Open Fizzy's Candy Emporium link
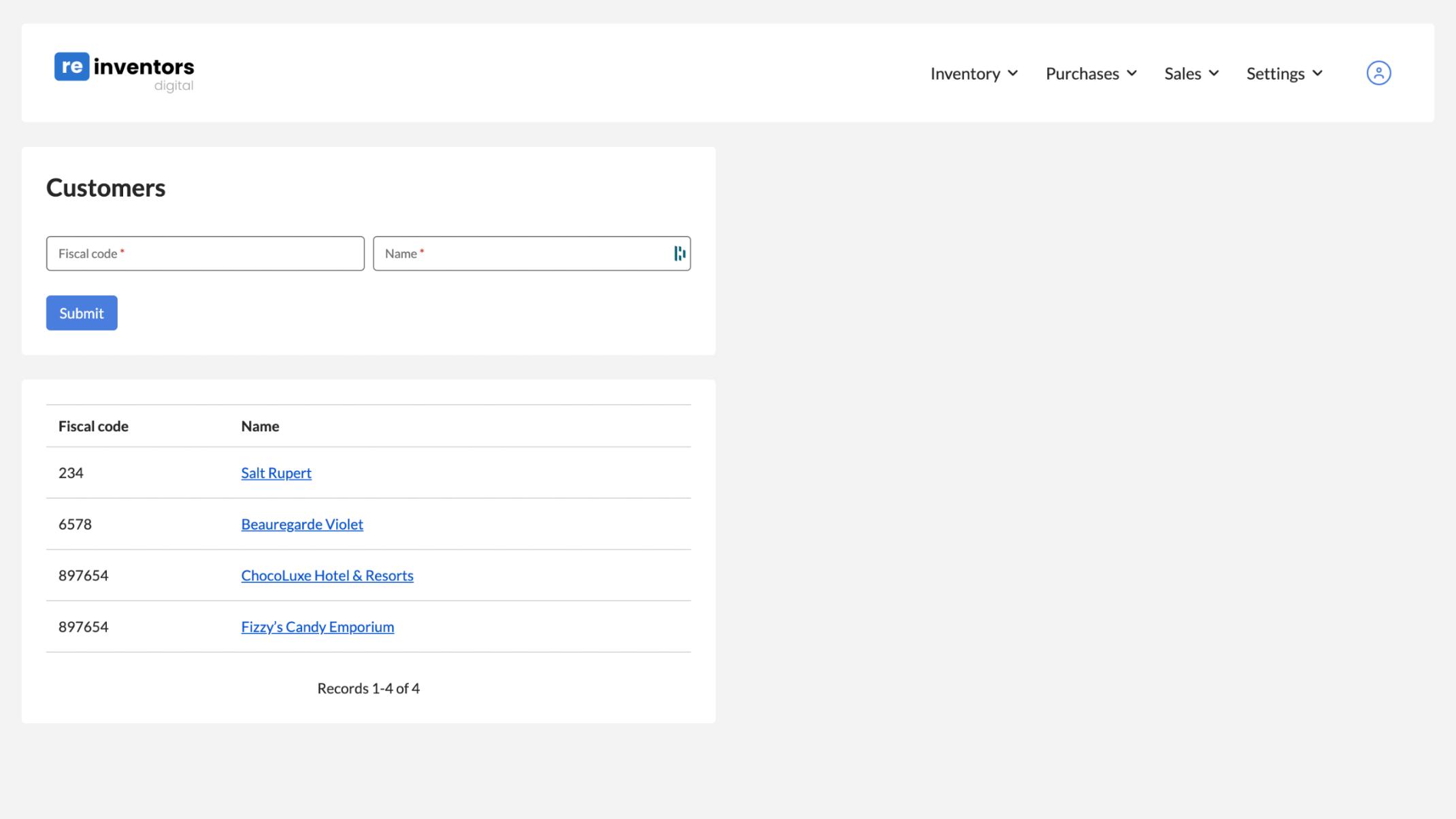 click(x=318, y=626)
